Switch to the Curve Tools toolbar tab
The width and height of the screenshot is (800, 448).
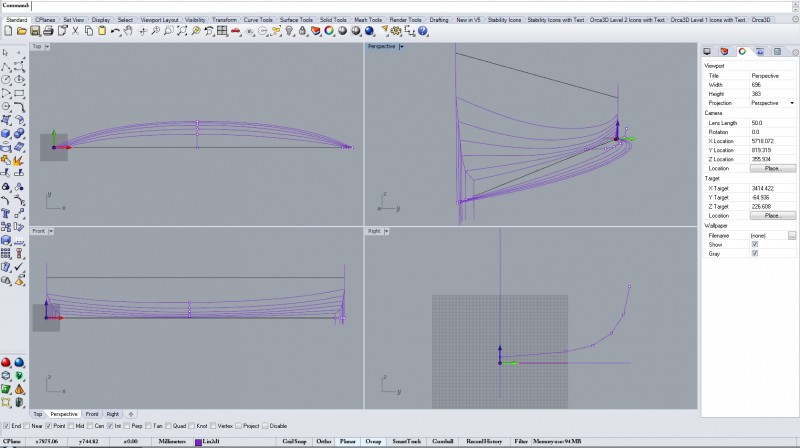click(258, 19)
